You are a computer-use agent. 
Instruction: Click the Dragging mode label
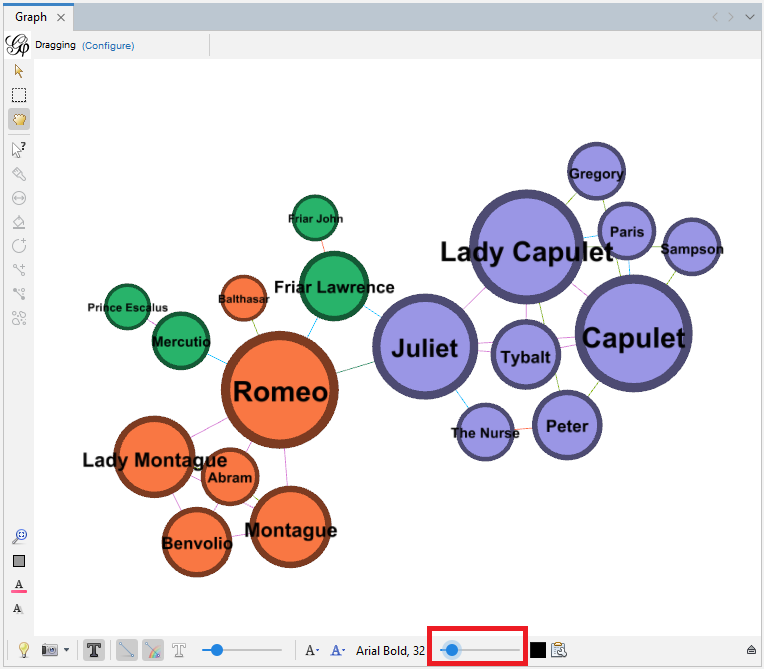point(55,45)
